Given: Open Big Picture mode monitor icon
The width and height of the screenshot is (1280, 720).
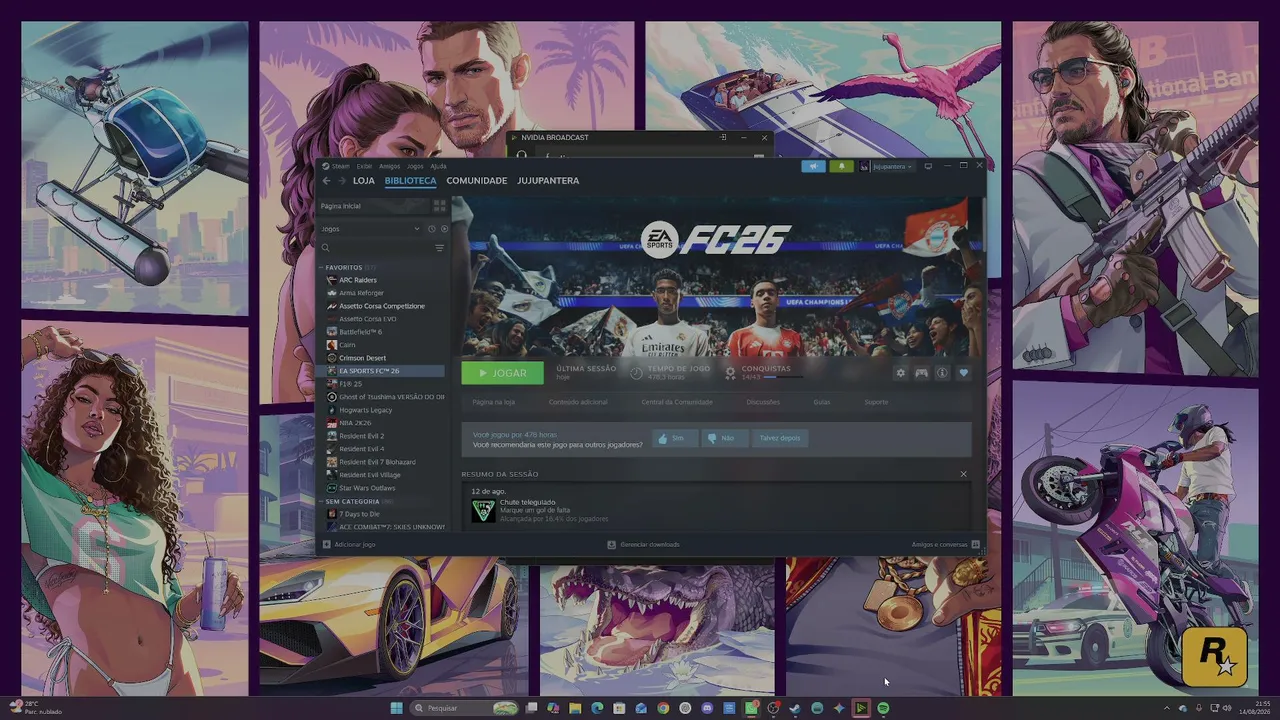Looking at the screenshot, I should pos(928,166).
